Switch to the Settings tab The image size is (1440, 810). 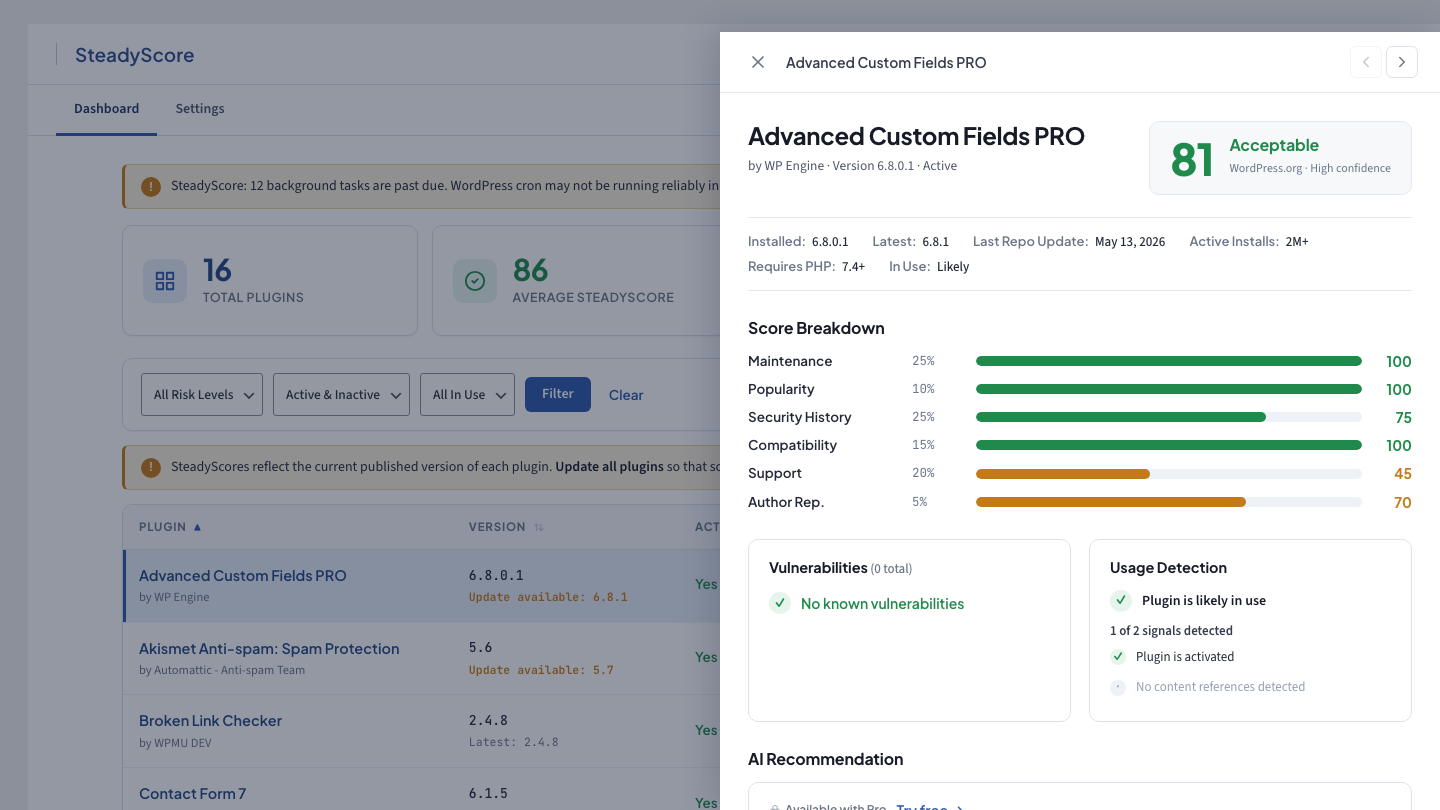tap(200, 108)
